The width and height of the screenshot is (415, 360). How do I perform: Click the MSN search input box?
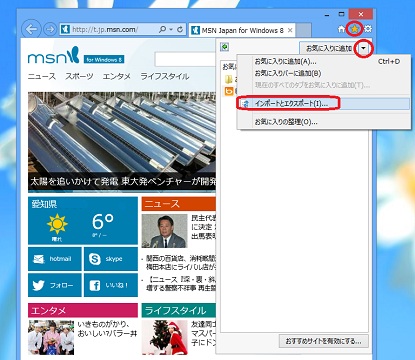(185, 60)
